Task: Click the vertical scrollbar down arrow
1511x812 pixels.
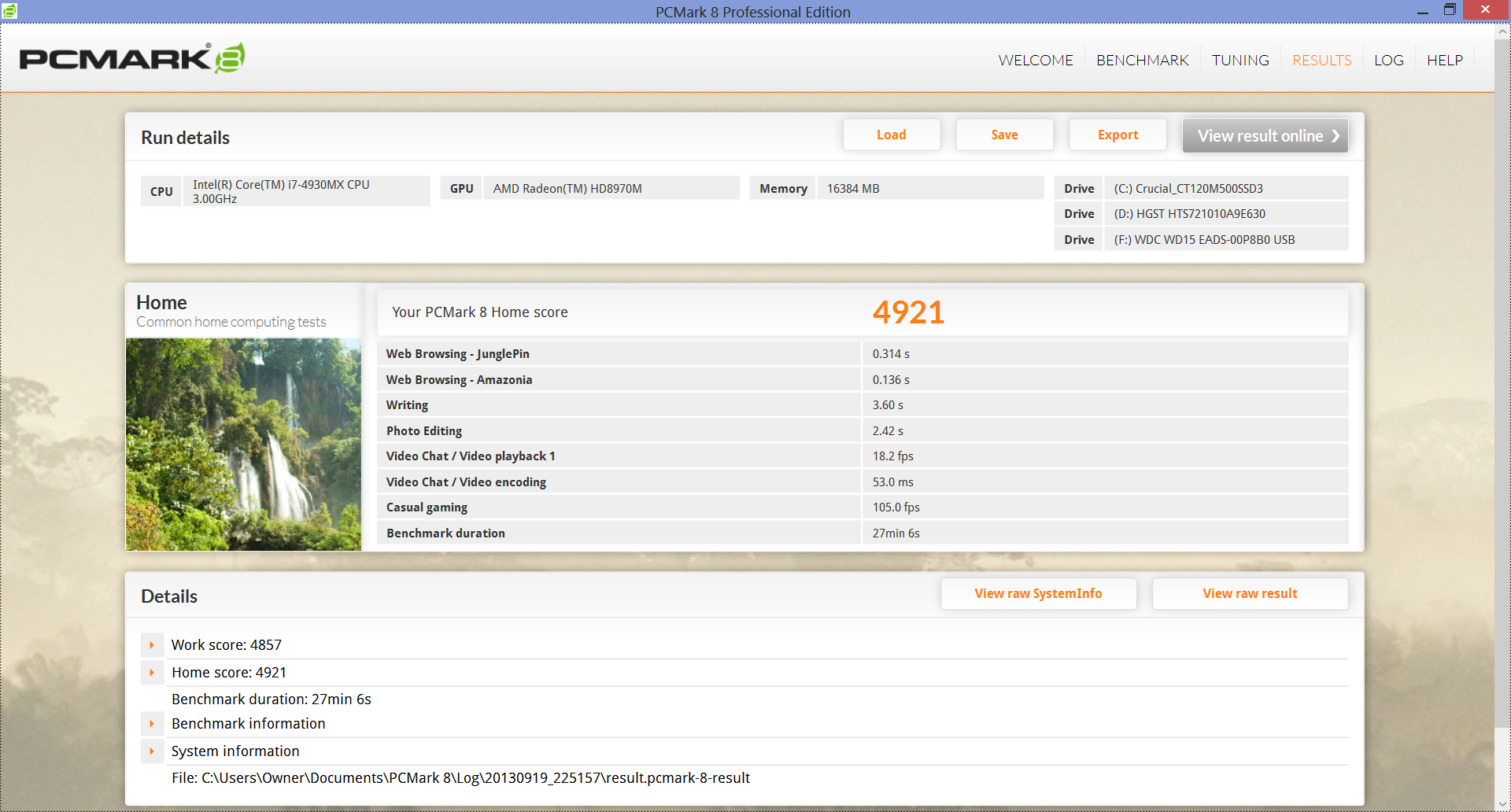Action: (1502, 804)
